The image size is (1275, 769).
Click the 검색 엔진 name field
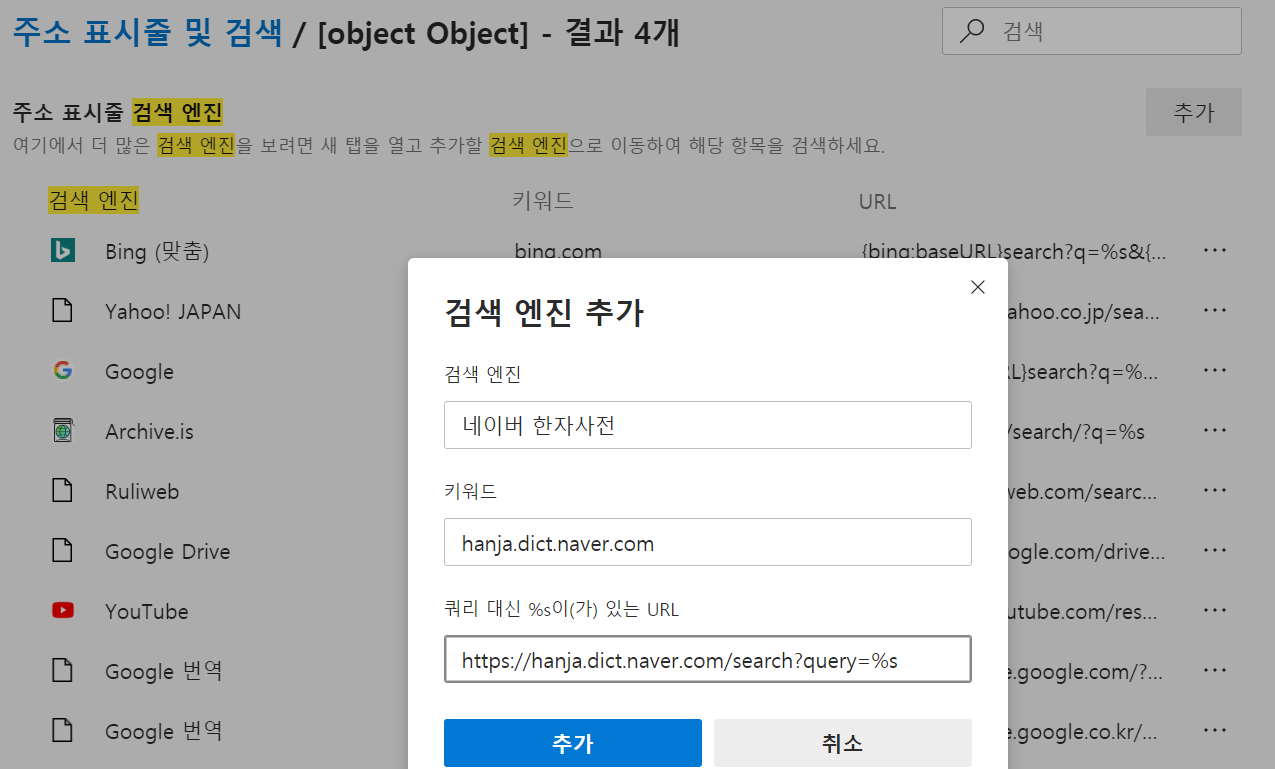(708, 425)
